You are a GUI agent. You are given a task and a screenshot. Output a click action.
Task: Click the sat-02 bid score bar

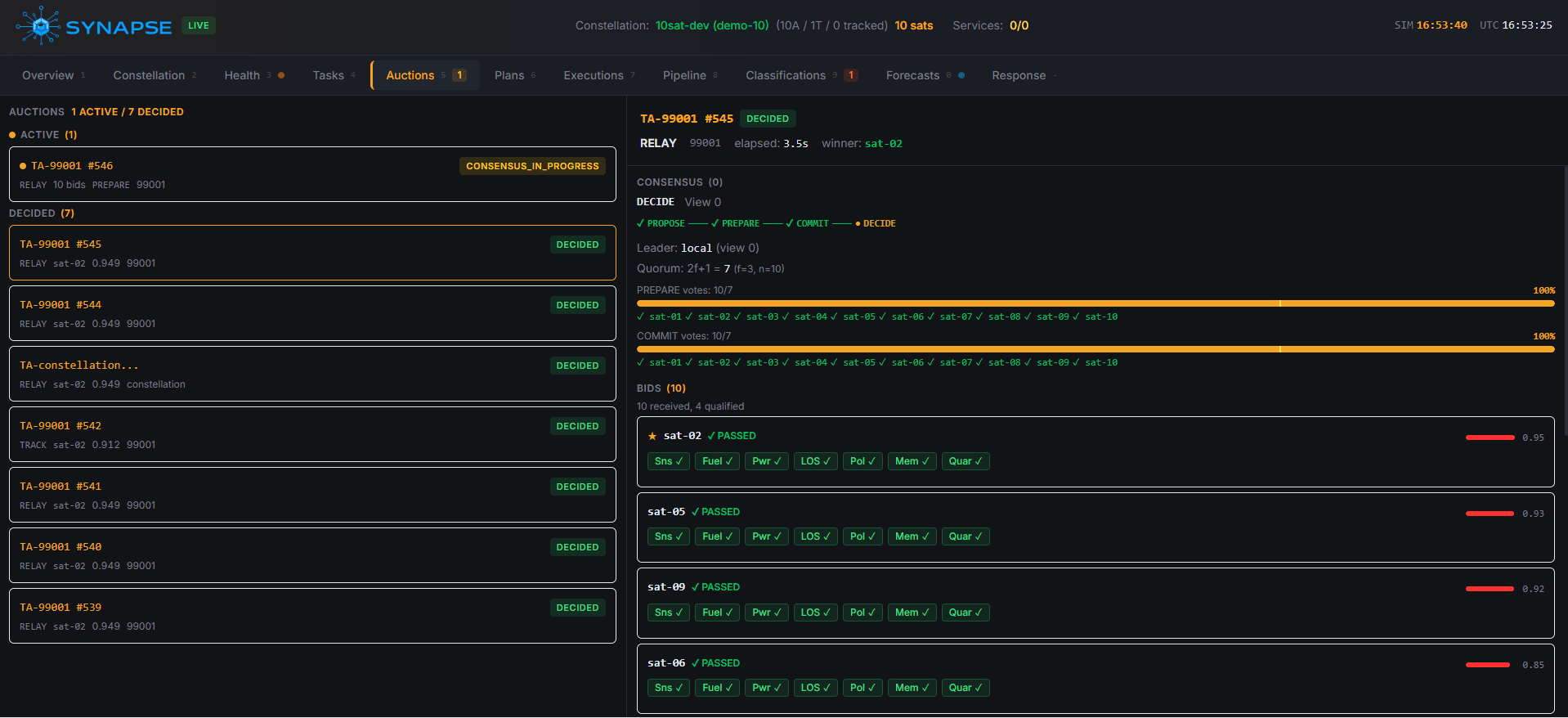(x=1490, y=438)
